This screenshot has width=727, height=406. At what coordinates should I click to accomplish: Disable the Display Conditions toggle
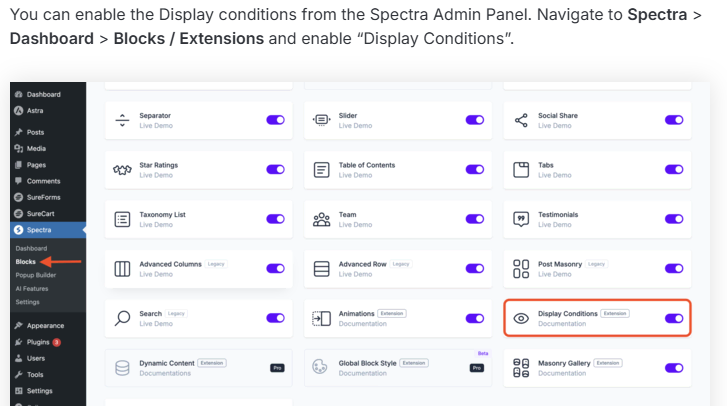pyautogui.click(x=674, y=318)
